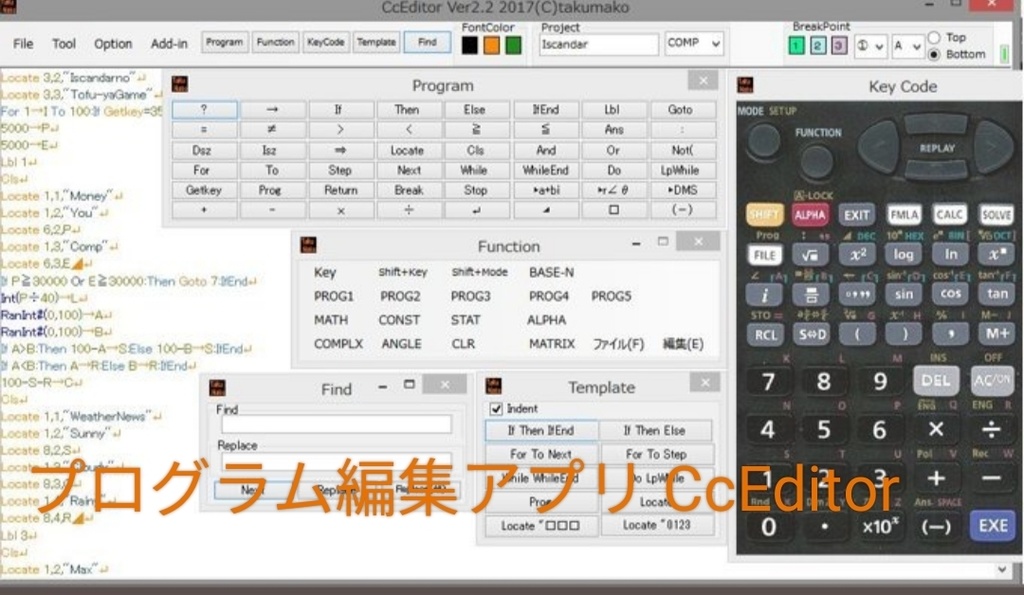Open the Option menu
The image size is (1024, 595).
[x=112, y=44]
